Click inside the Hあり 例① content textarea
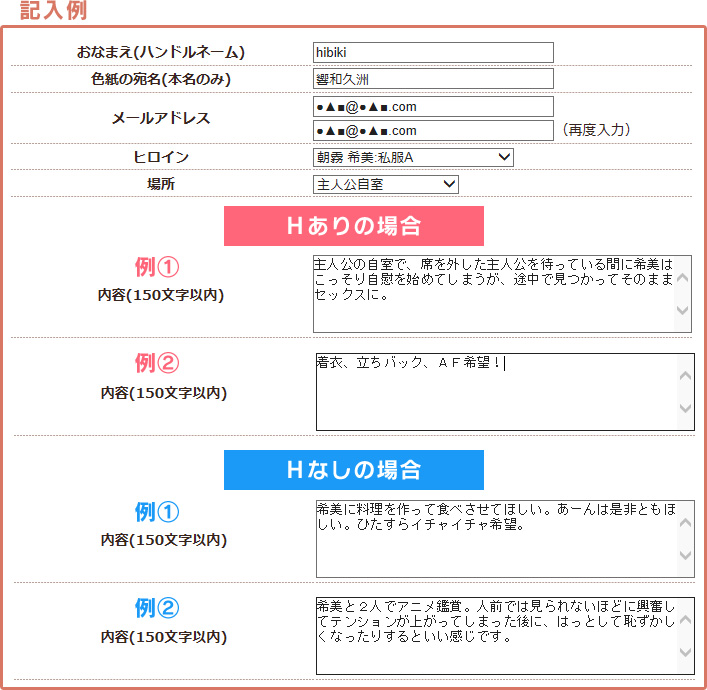 493,294
